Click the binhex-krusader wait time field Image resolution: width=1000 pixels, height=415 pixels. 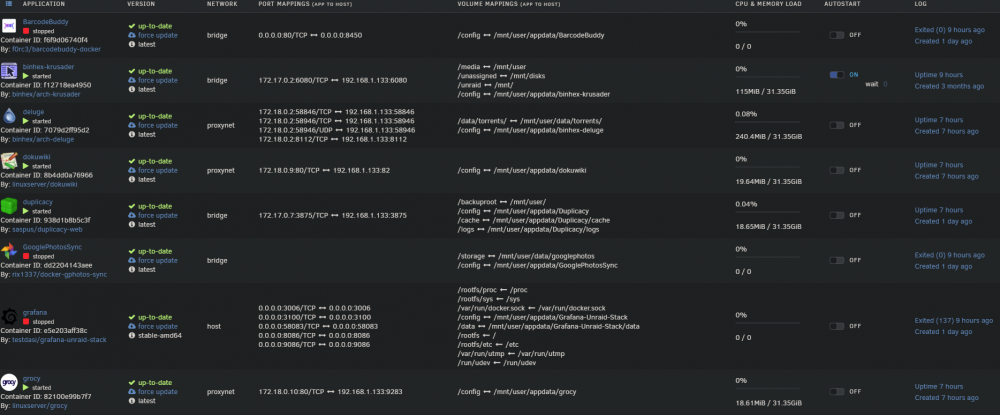(x=885, y=84)
